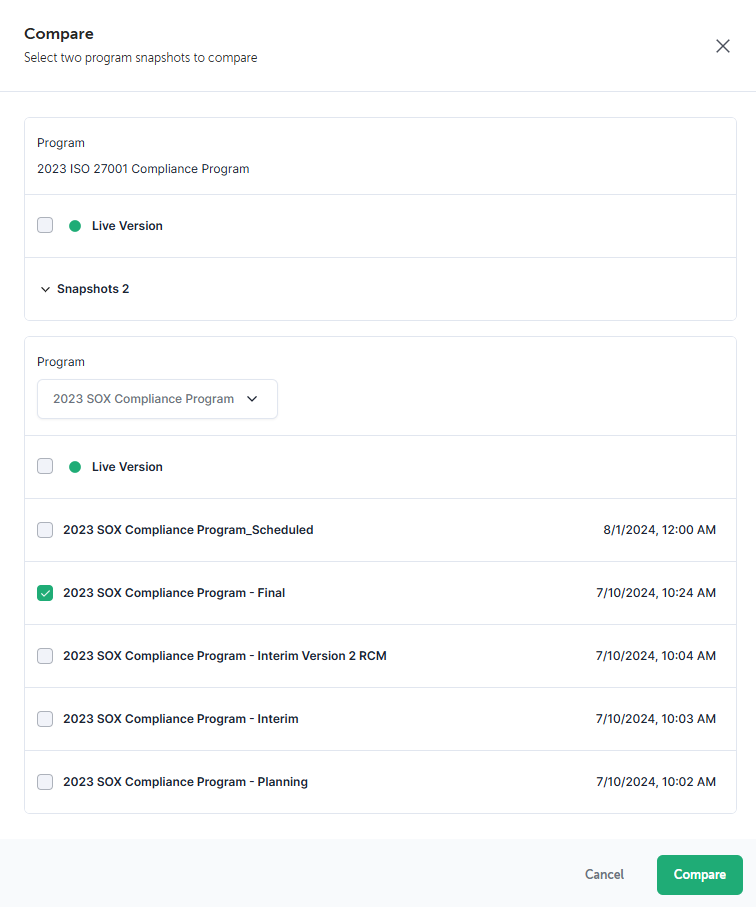756x907 pixels.
Task: Cancel the comparison dialog
Action: coord(604,875)
